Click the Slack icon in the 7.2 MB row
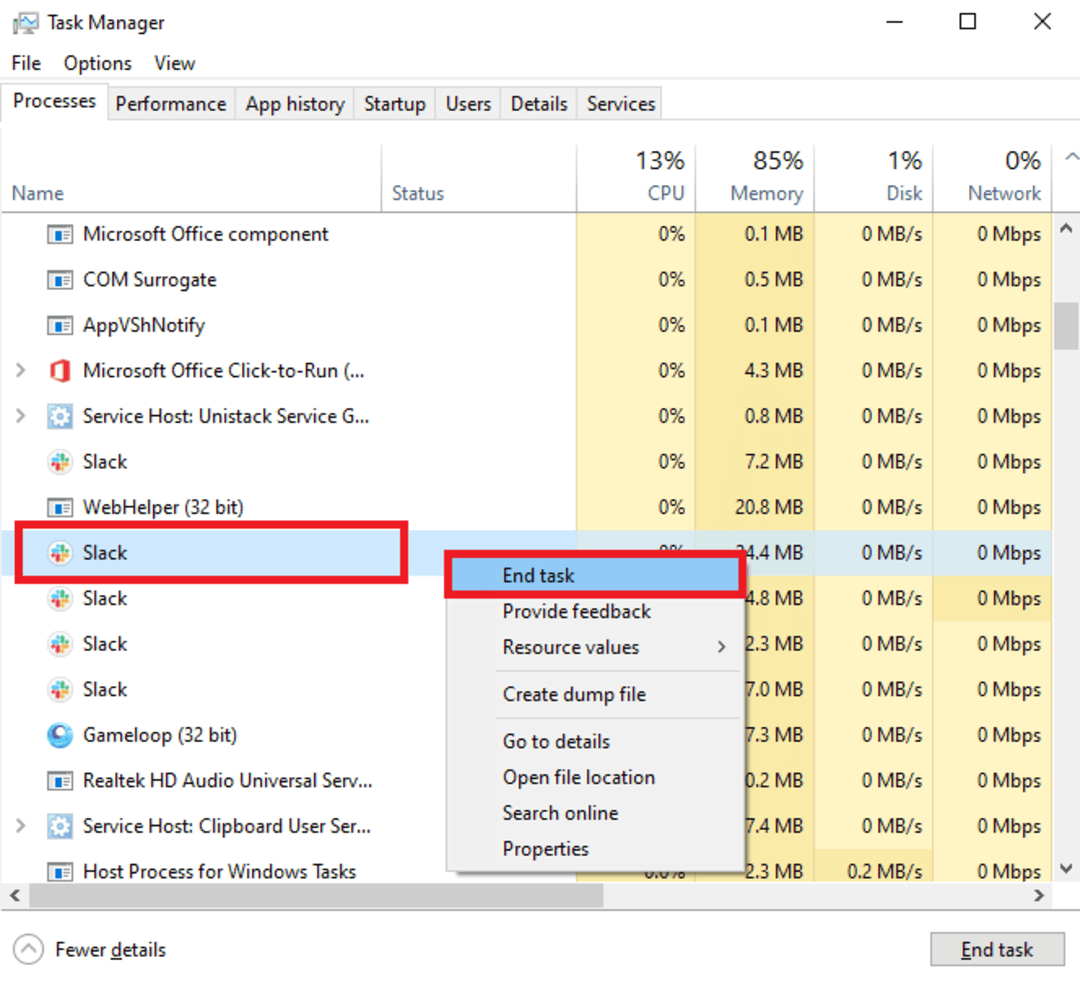Viewport: 1080px width, 989px height. 60,462
